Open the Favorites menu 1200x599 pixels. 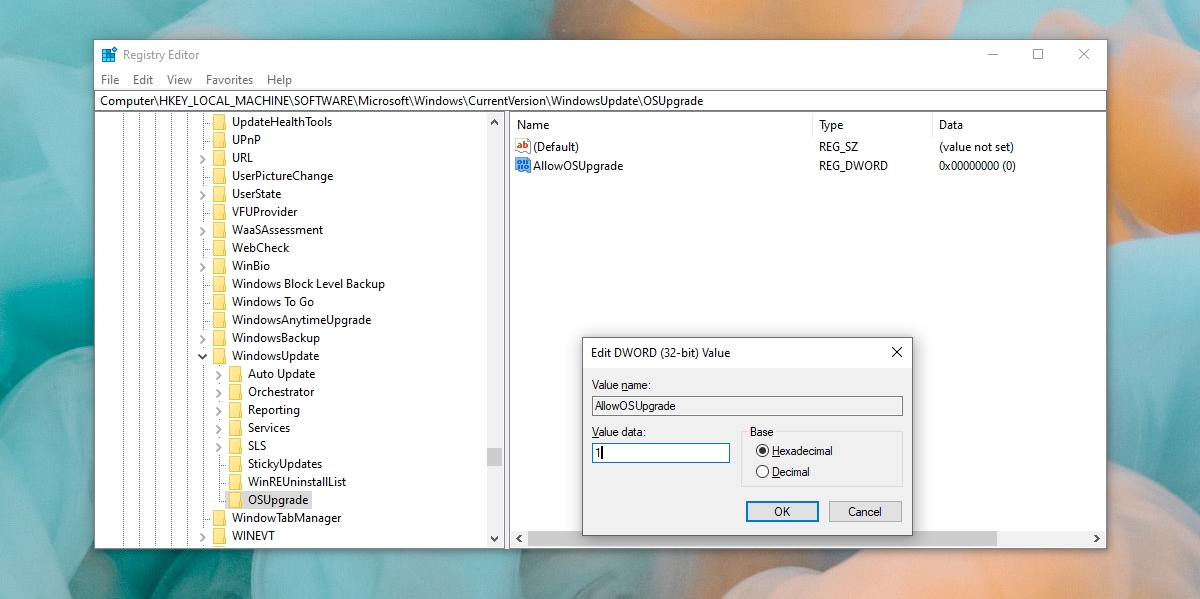(x=229, y=80)
